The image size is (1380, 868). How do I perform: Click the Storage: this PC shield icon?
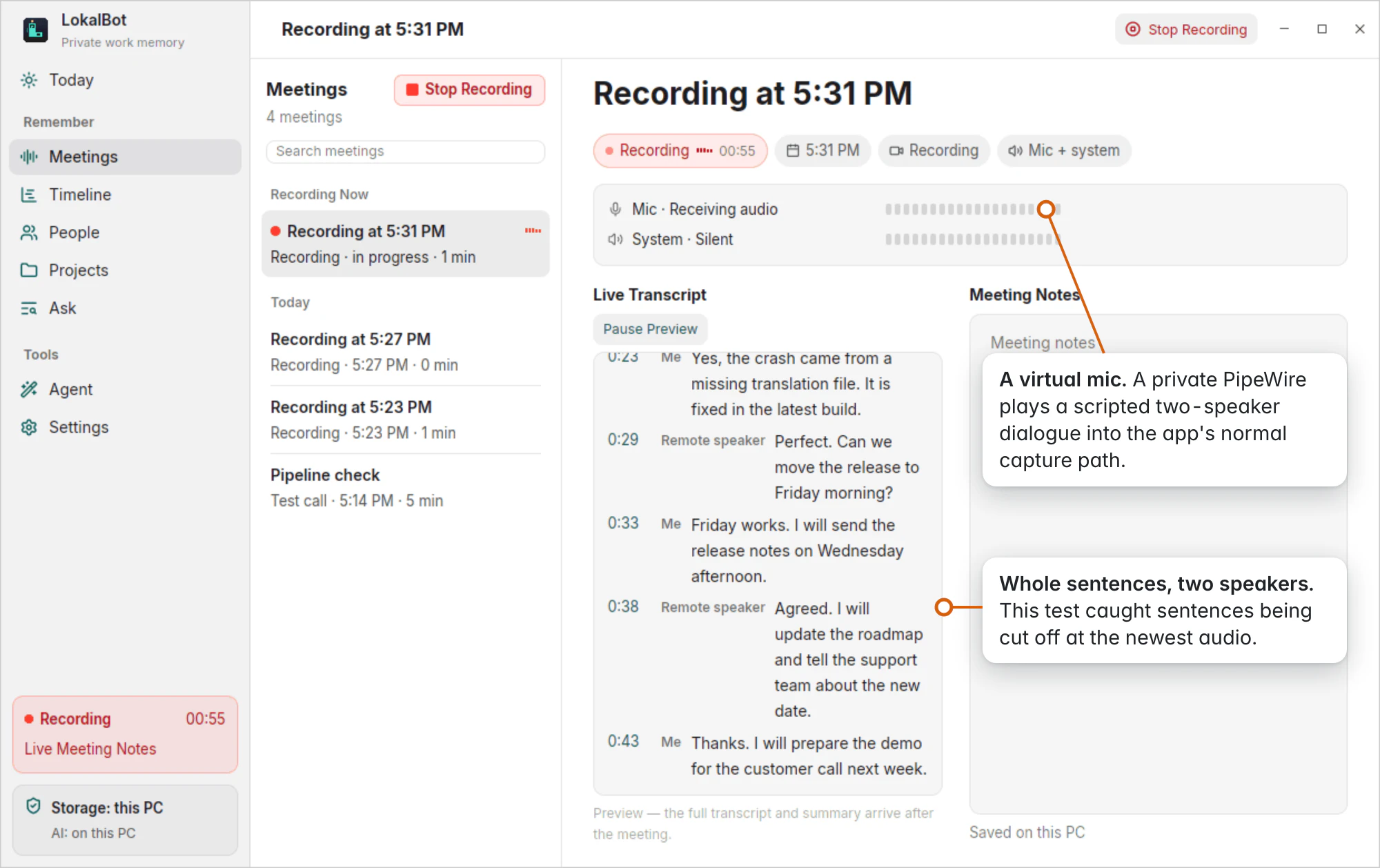[x=33, y=807]
